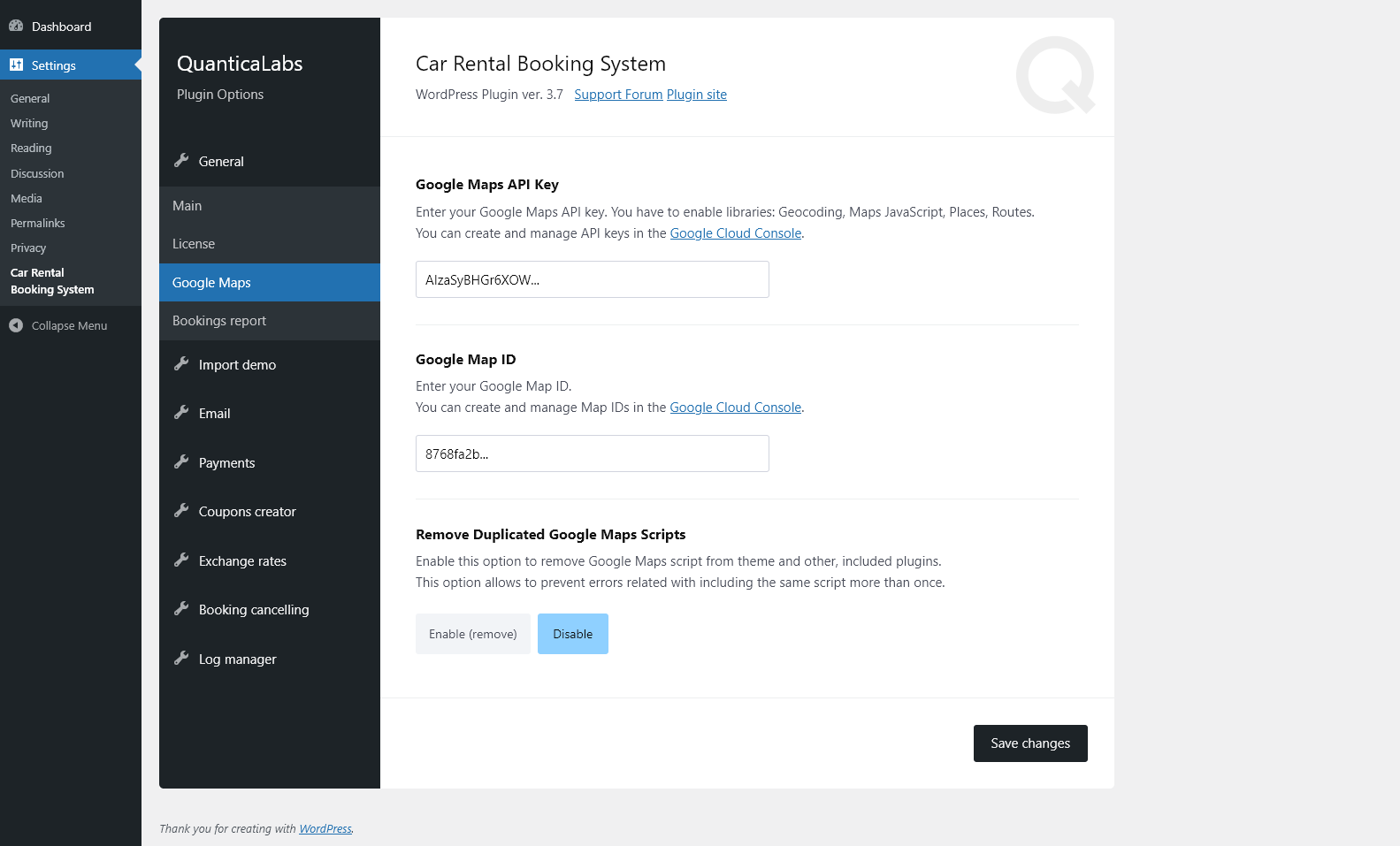Select Enable (remove) option
Viewport: 1400px width, 846px height.
click(x=473, y=634)
